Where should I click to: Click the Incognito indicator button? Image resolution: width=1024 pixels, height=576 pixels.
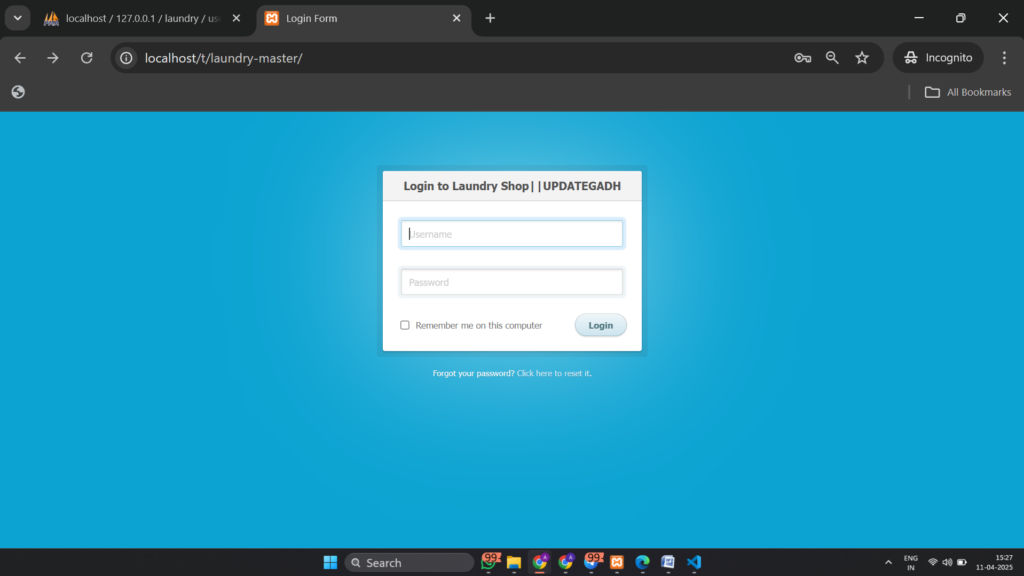(938, 58)
